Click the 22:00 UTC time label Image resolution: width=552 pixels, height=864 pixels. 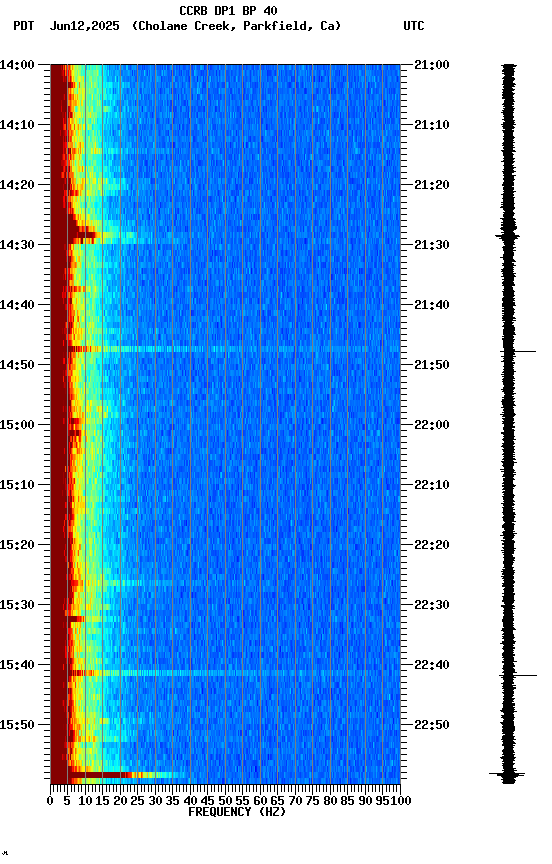pos(431,425)
